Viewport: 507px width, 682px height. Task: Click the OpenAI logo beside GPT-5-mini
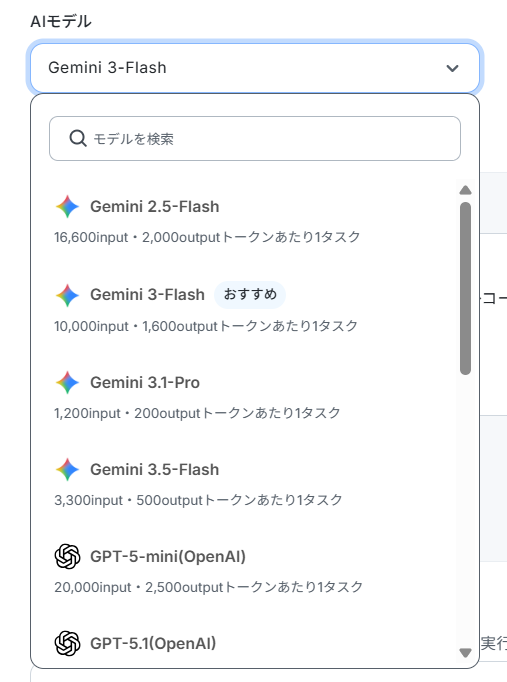click(x=67, y=556)
